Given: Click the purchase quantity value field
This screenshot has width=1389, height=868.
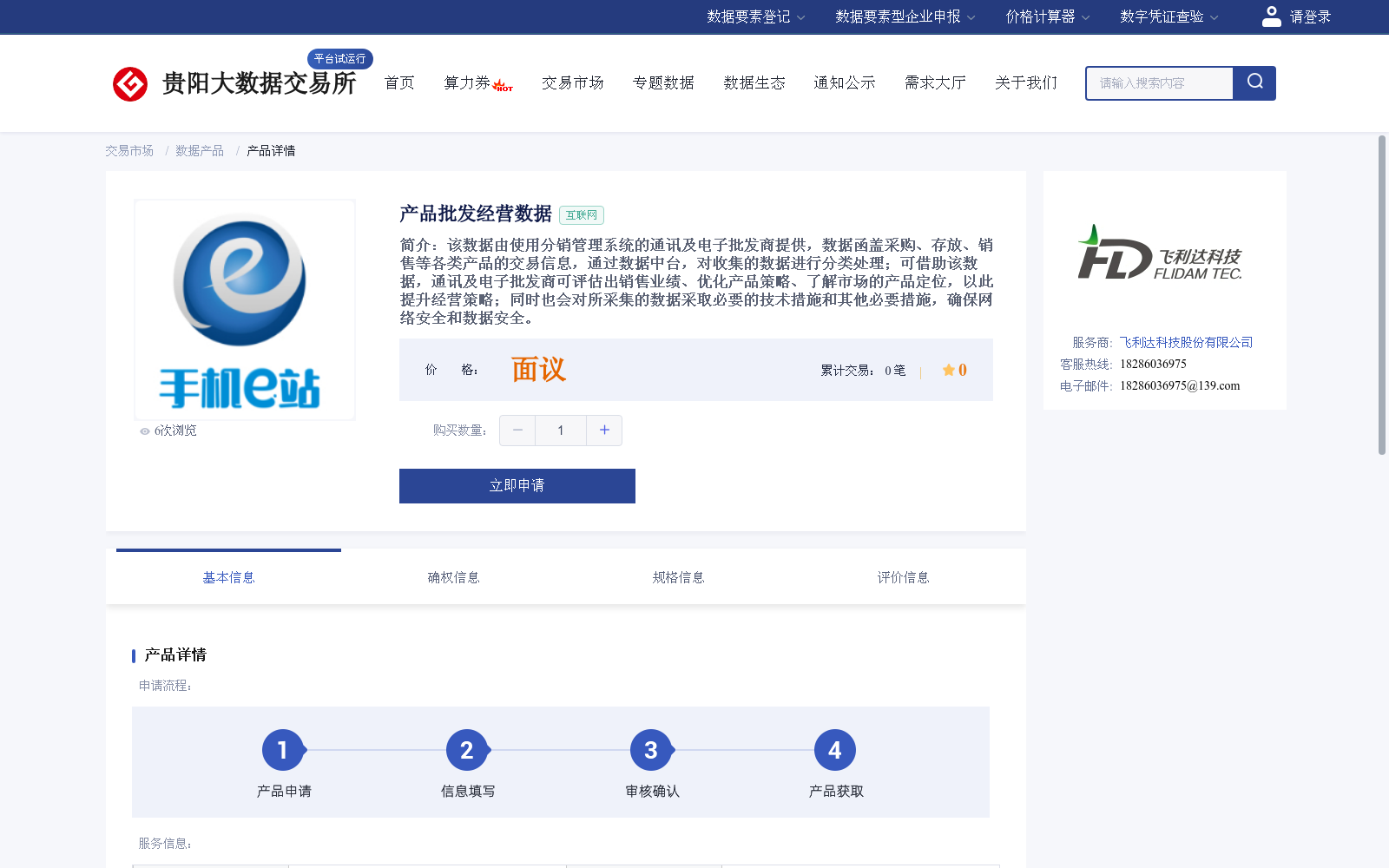Looking at the screenshot, I should tap(561, 431).
